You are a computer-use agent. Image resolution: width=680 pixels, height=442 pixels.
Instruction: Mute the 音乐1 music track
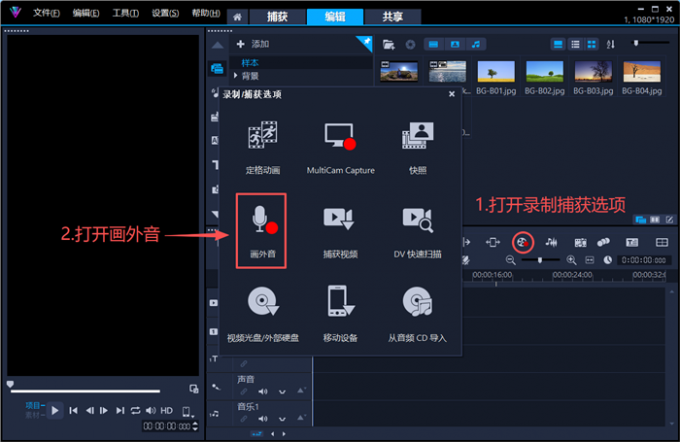click(263, 419)
